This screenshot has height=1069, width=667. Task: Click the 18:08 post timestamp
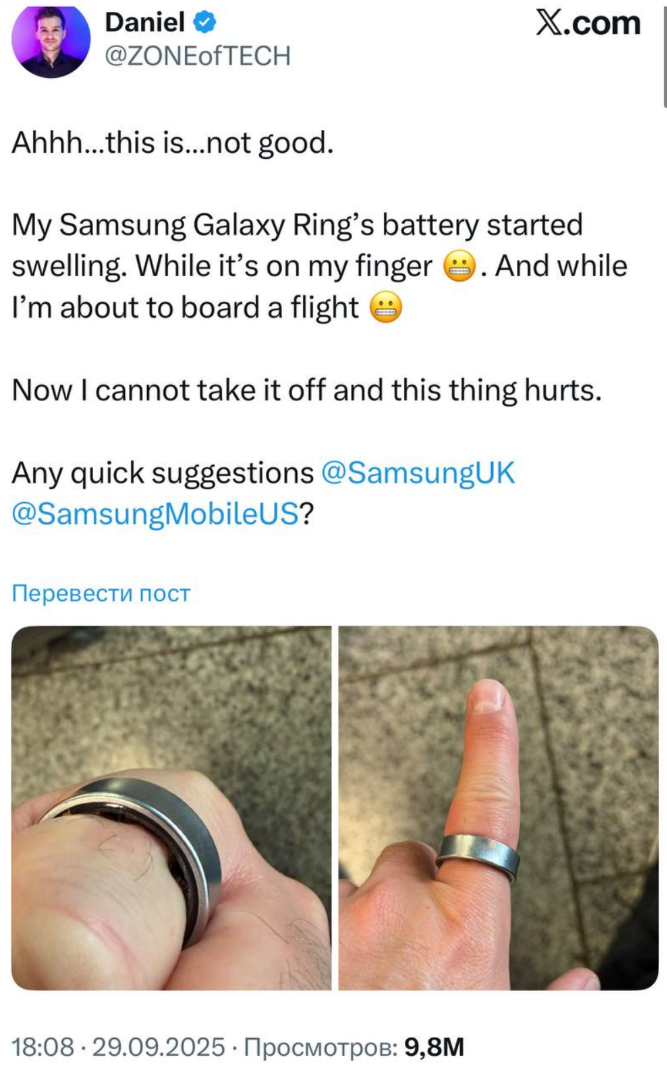(x=42, y=1047)
